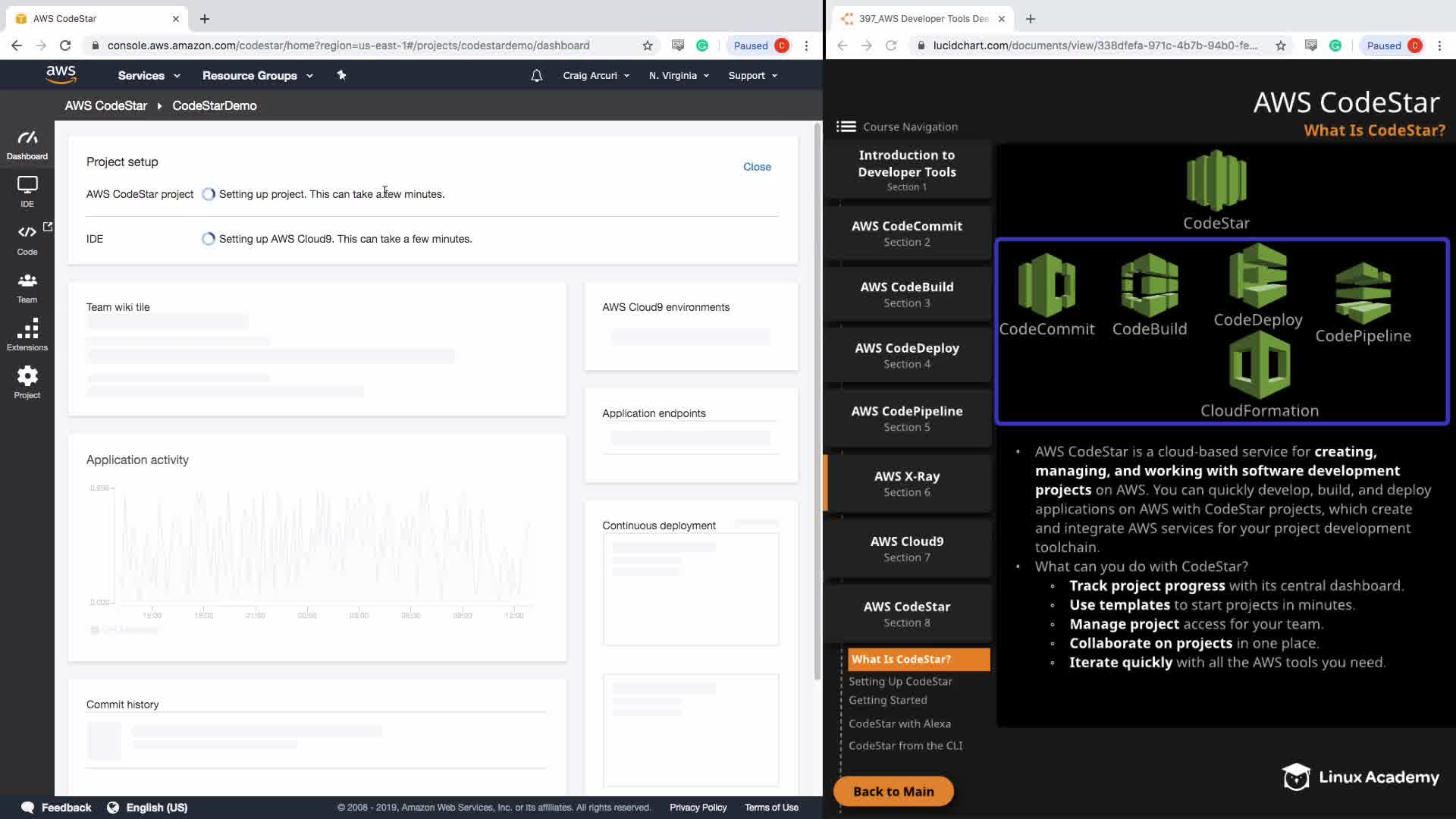Close the Project setup panel
This screenshot has width=1456, height=819.
pos(756,167)
